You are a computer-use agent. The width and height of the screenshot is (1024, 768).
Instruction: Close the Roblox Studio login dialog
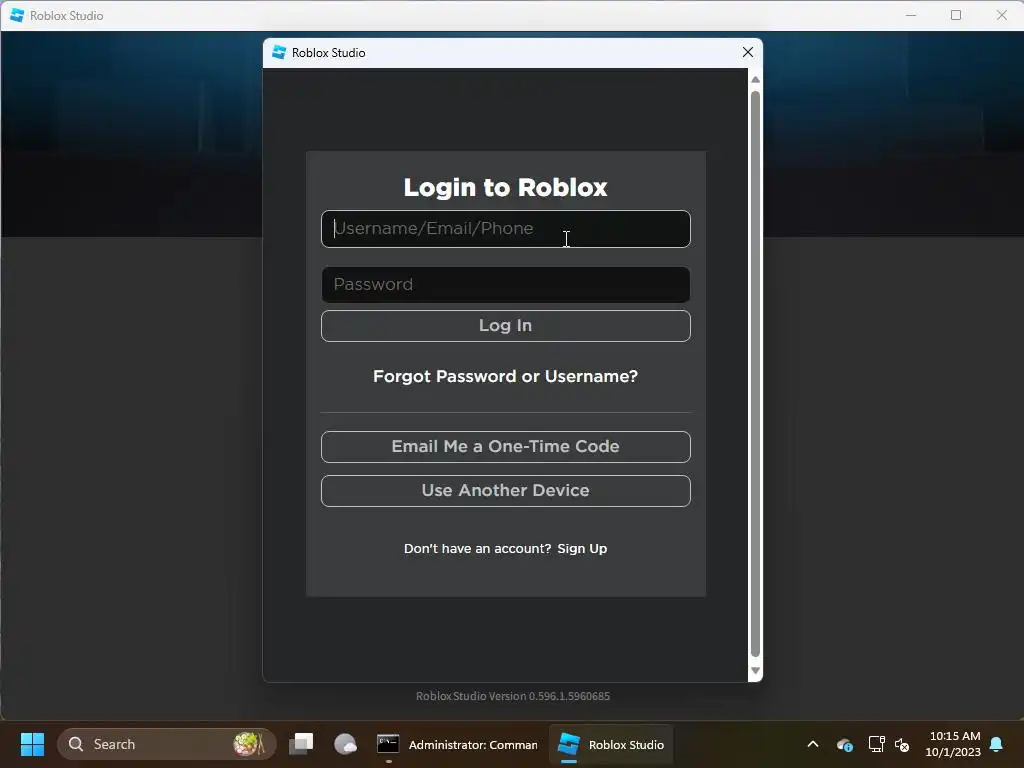pos(748,52)
